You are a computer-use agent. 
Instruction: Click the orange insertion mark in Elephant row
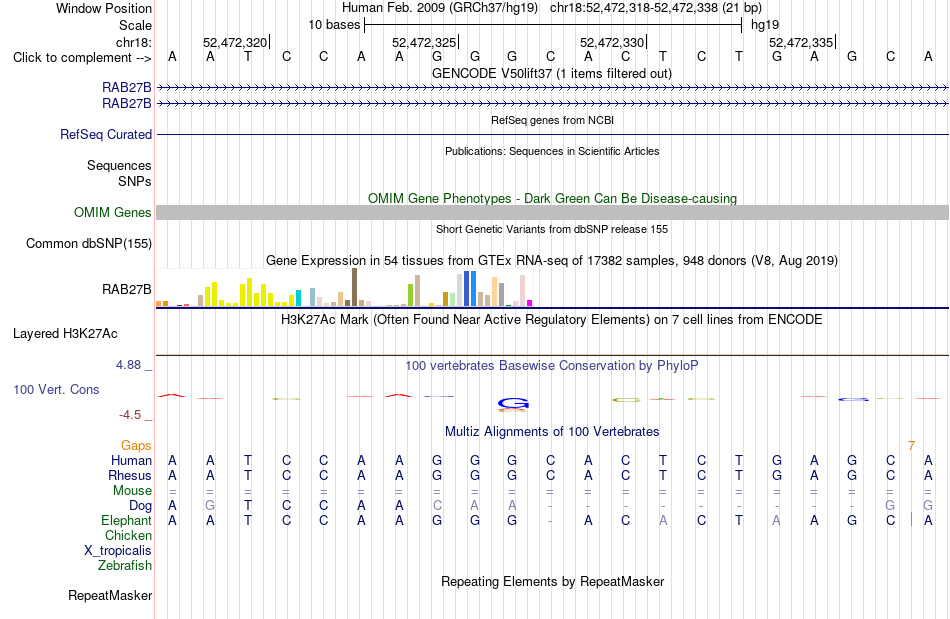pyautogui.click(x=911, y=520)
